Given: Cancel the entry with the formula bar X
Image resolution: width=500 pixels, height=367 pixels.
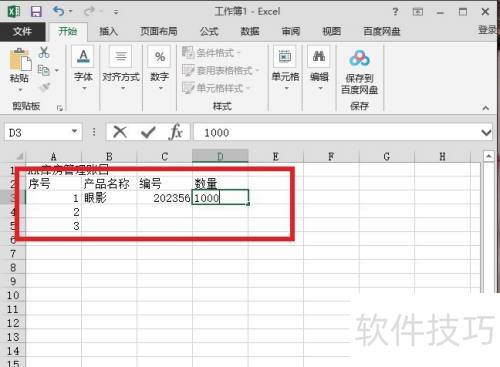Looking at the screenshot, I should pyautogui.click(x=120, y=132).
